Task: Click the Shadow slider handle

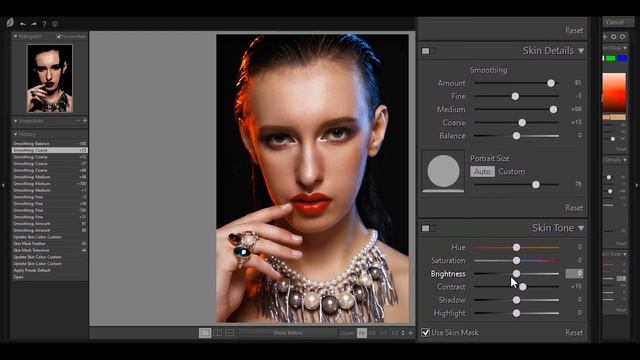Action: click(516, 300)
